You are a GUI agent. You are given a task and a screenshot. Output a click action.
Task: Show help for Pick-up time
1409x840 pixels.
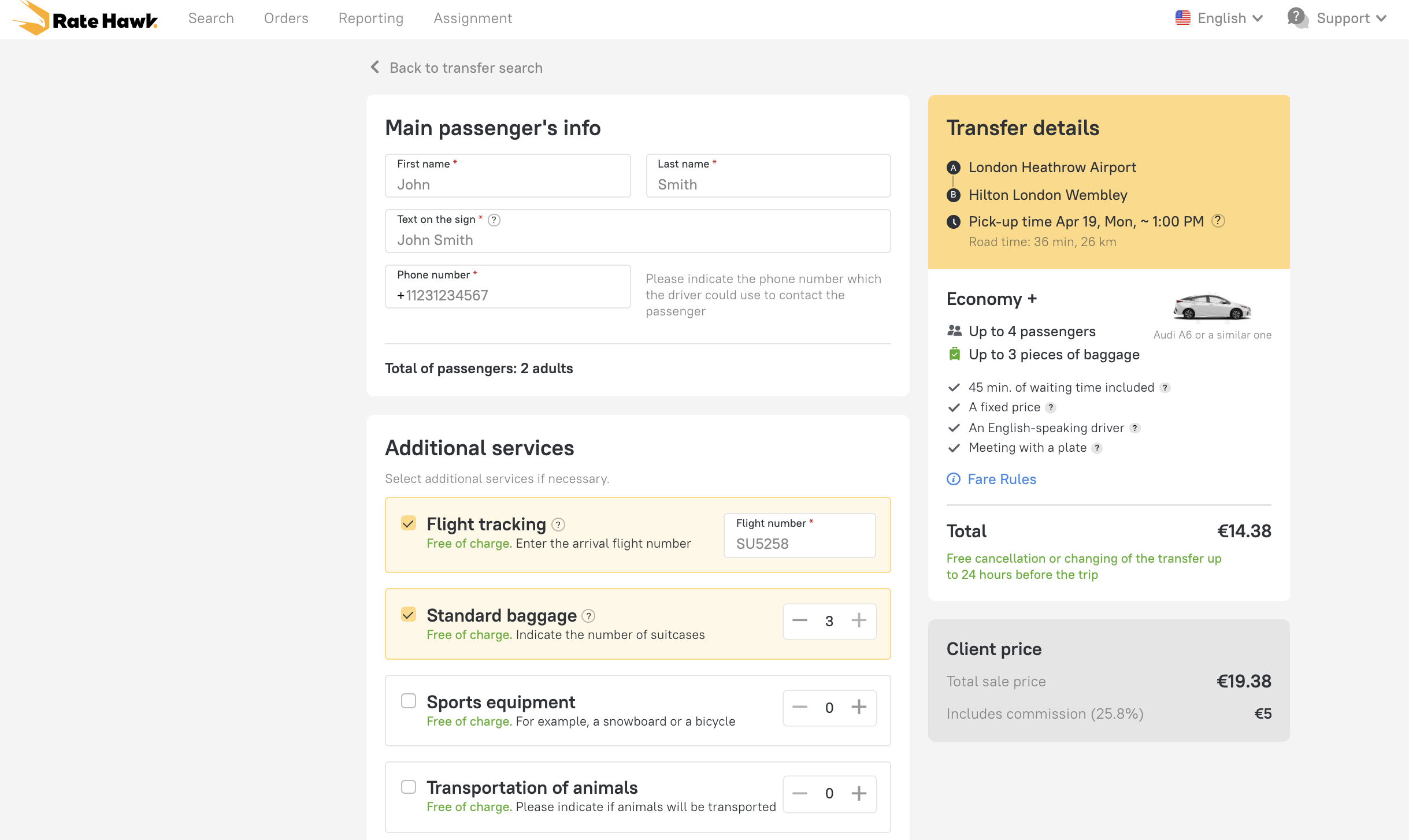[x=1218, y=221]
